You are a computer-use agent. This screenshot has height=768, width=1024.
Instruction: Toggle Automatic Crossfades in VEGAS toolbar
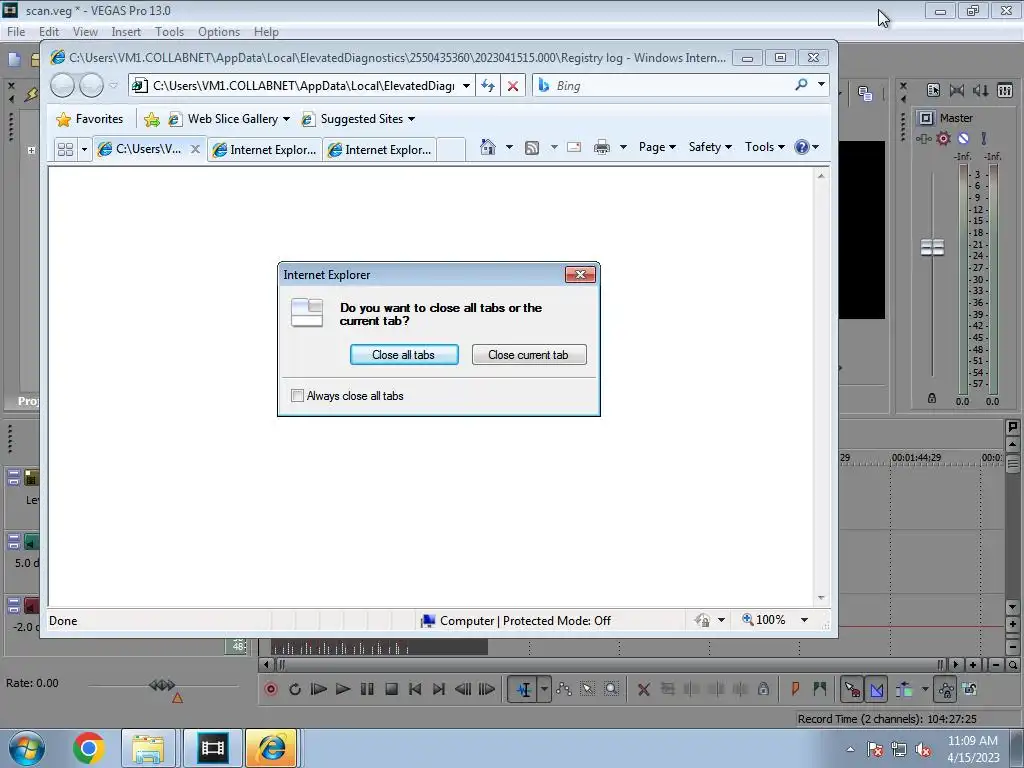coord(876,689)
